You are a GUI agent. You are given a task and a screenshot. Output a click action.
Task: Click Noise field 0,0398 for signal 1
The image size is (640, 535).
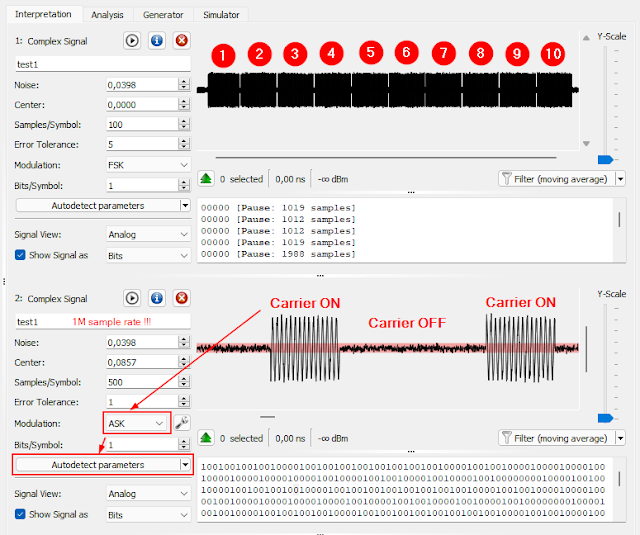tap(142, 85)
